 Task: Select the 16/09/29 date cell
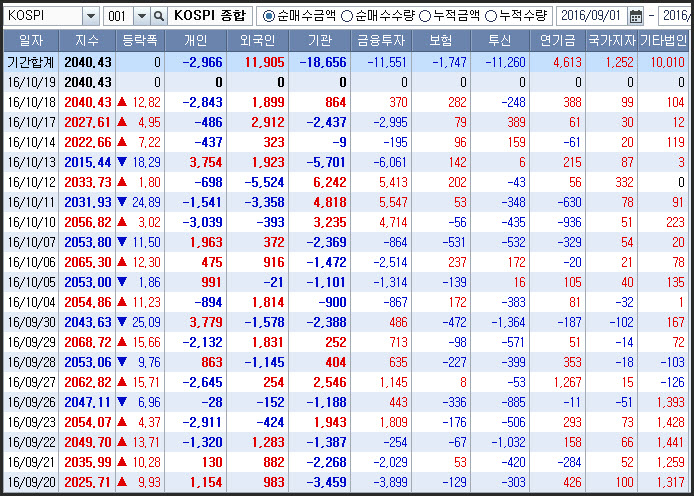(31, 342)
